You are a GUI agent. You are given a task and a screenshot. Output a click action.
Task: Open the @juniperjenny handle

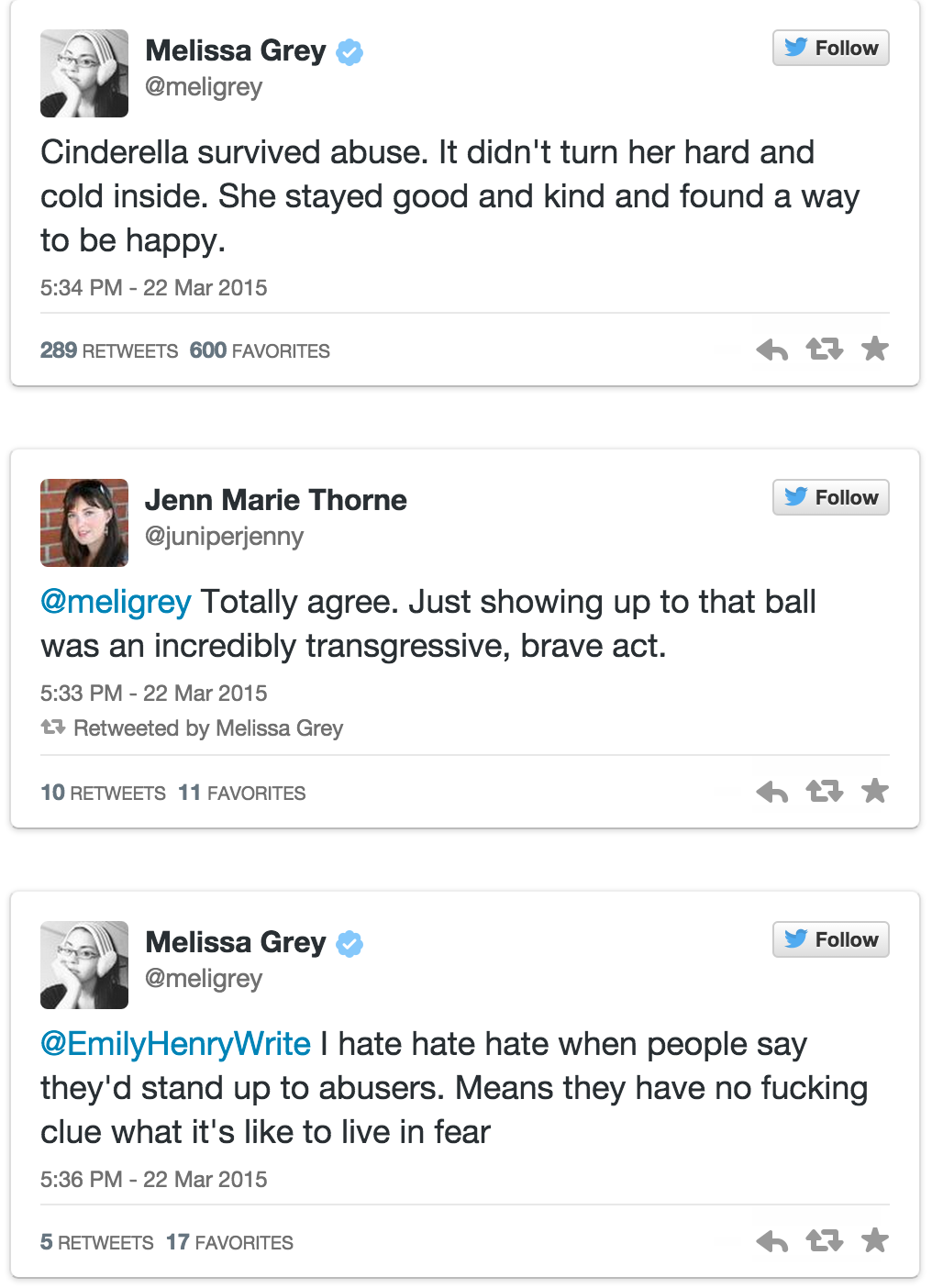pos(224,537)
